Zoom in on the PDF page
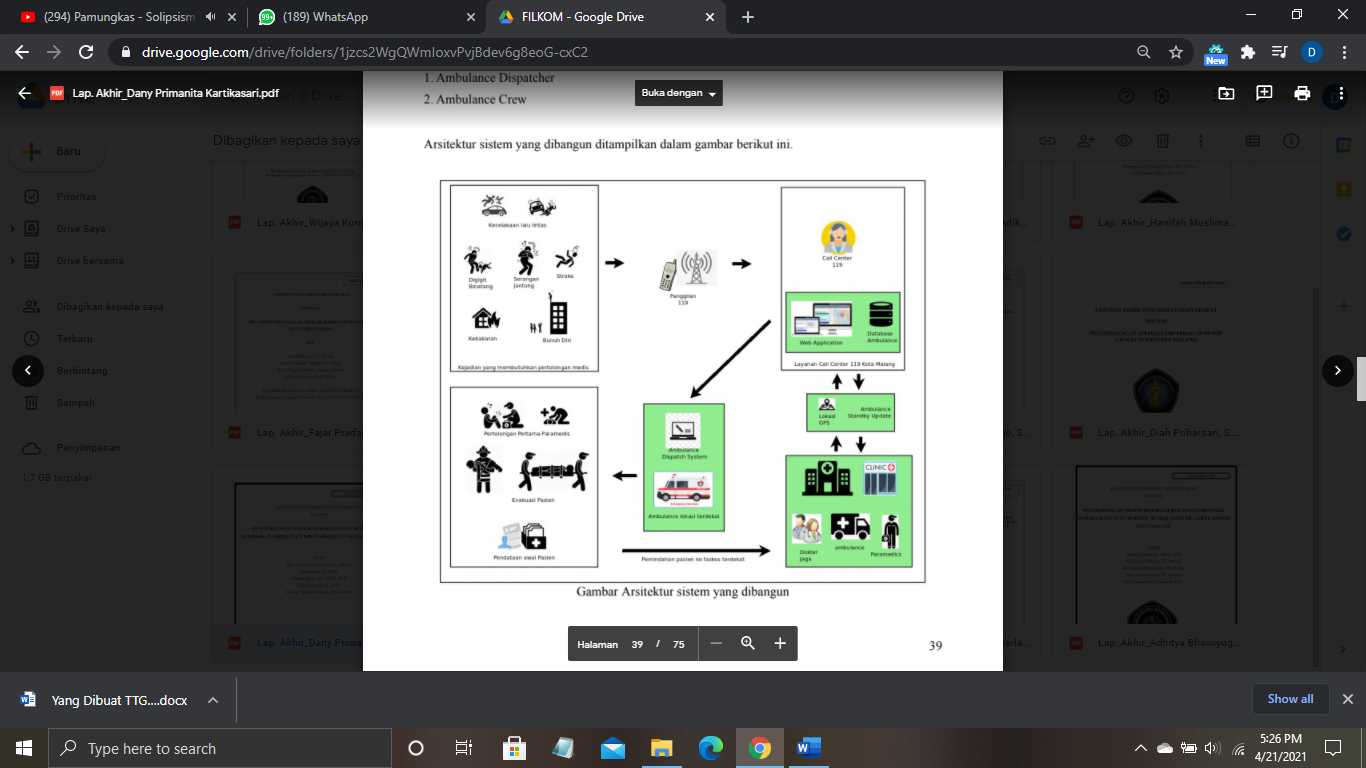This screenshot has width=1366, height=768. click(780, 644)
